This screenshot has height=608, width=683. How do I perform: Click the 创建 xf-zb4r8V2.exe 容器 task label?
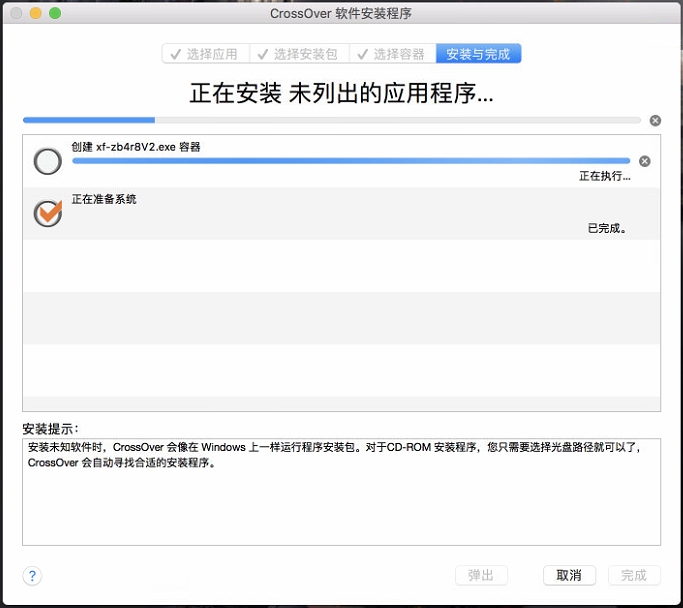point(136,147)
